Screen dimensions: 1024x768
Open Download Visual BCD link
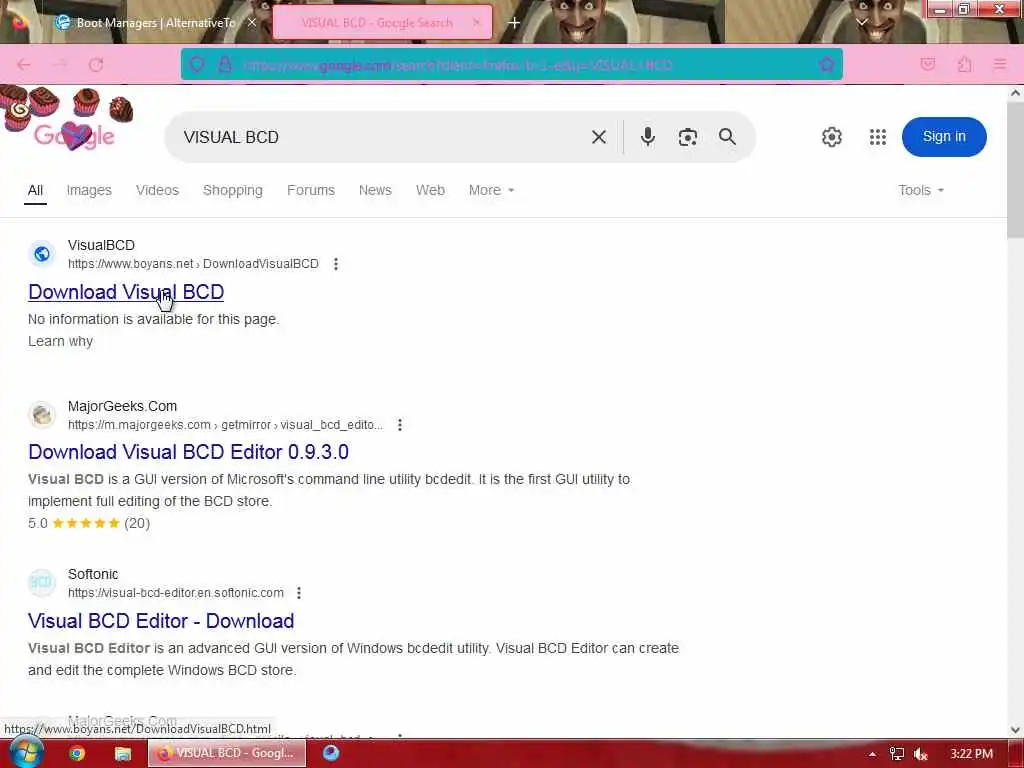[126, 292]
